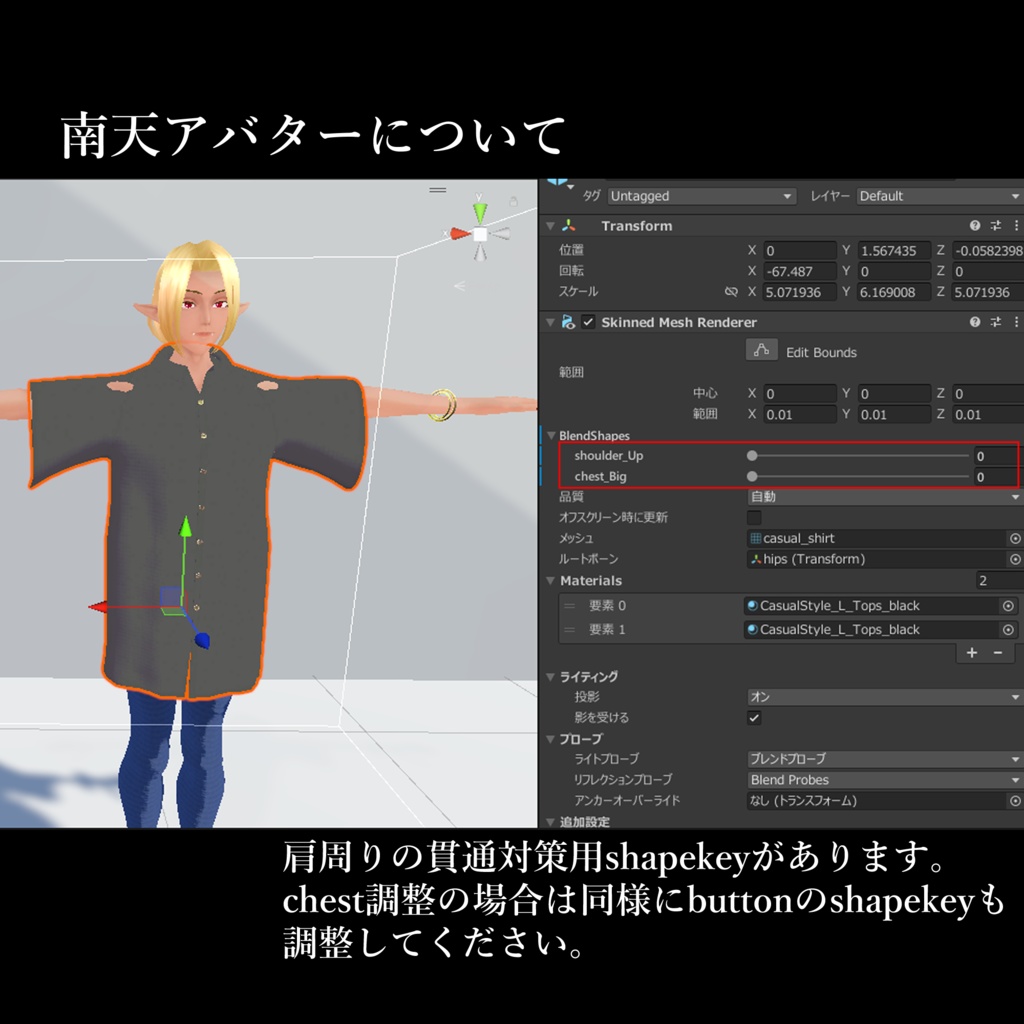
Task: Collapse the Materials foldout
Action: click(551, 581)
